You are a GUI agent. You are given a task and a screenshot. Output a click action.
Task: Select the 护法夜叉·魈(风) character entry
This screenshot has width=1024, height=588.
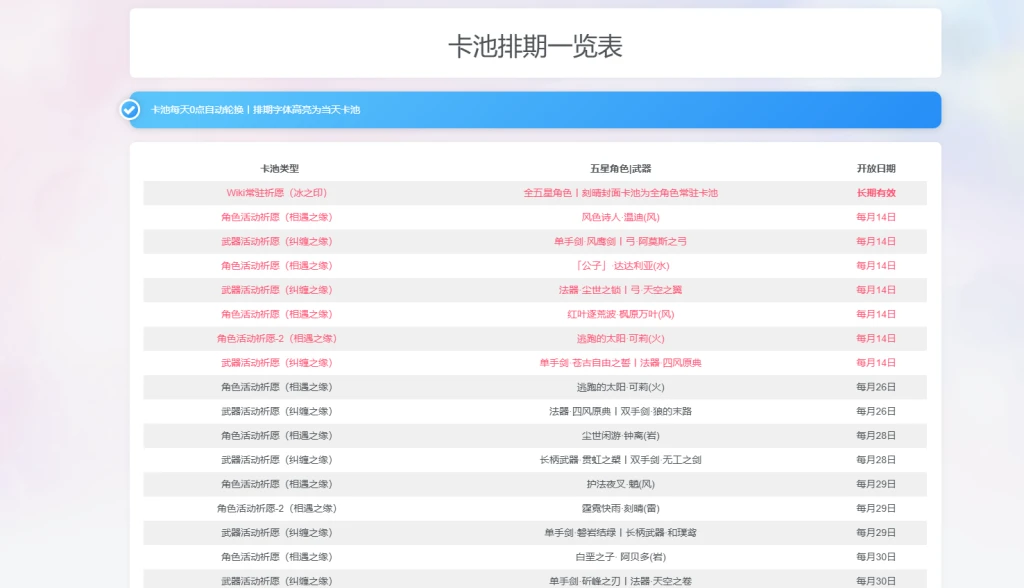tap(620, 484)
